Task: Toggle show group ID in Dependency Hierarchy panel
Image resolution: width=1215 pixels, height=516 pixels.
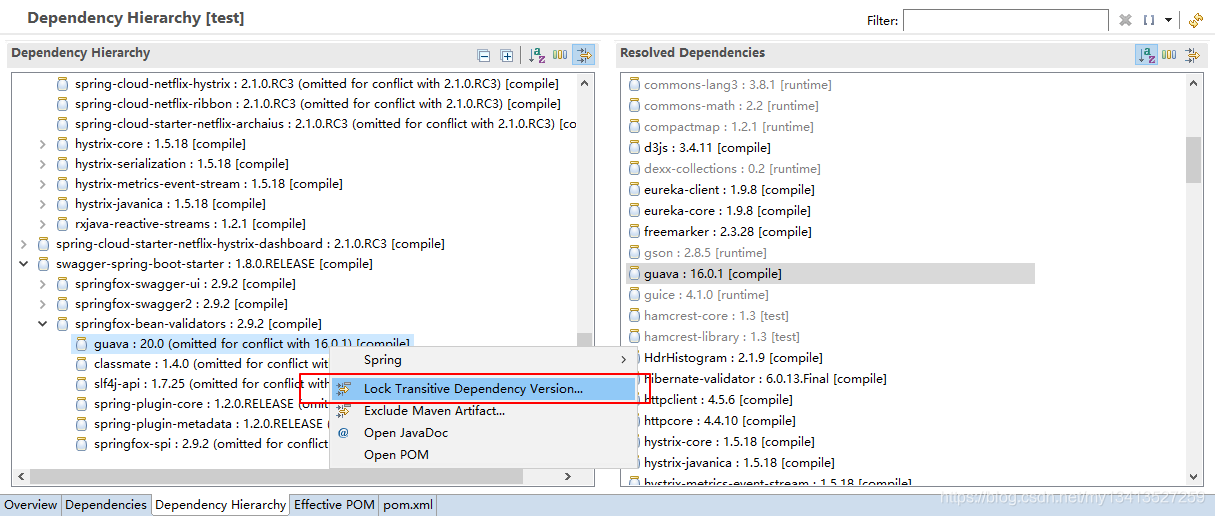Action: tap(560, 55)
